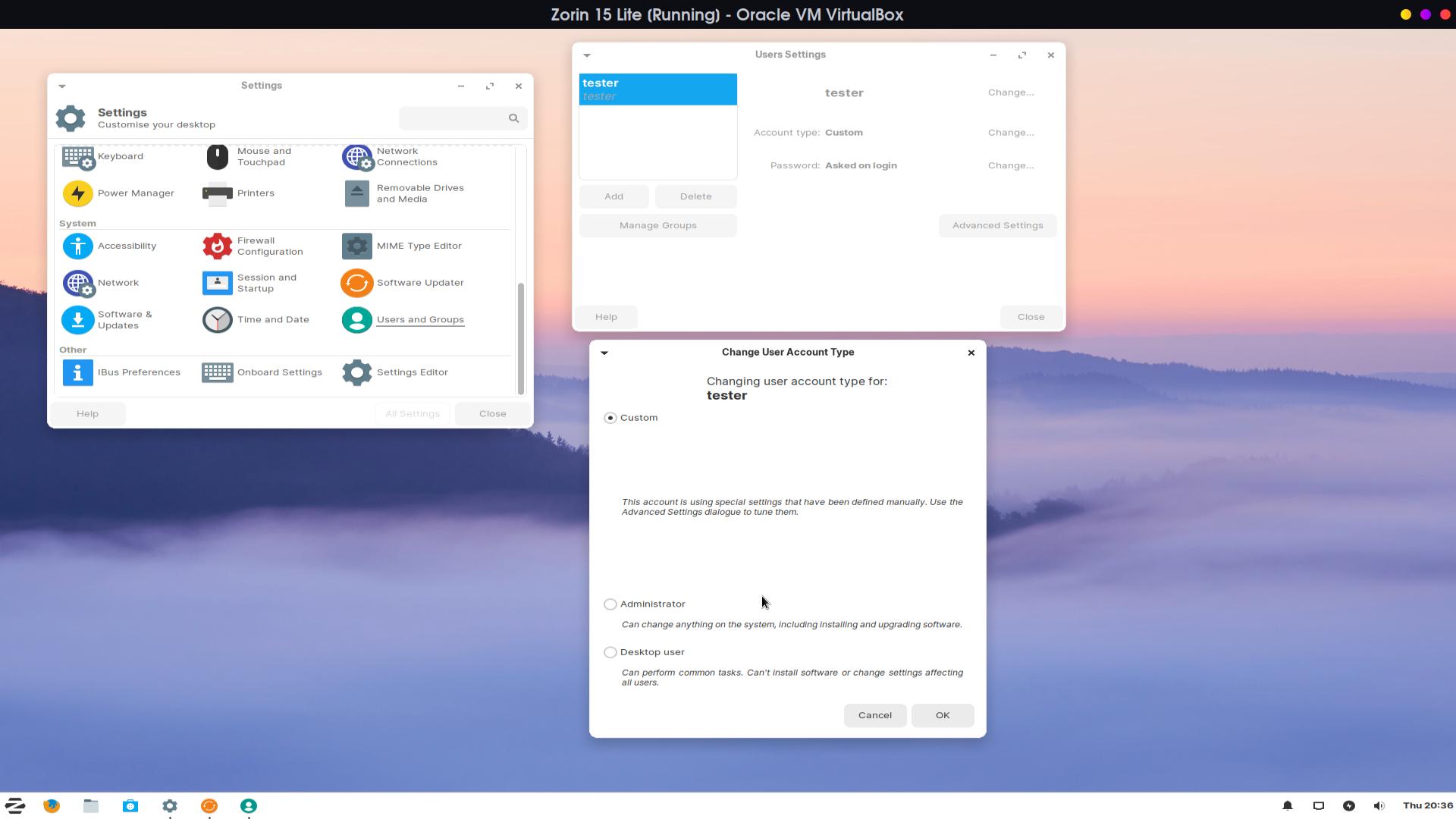
Task: Open Onboard Settings keyboard icon
Action: 218,372
